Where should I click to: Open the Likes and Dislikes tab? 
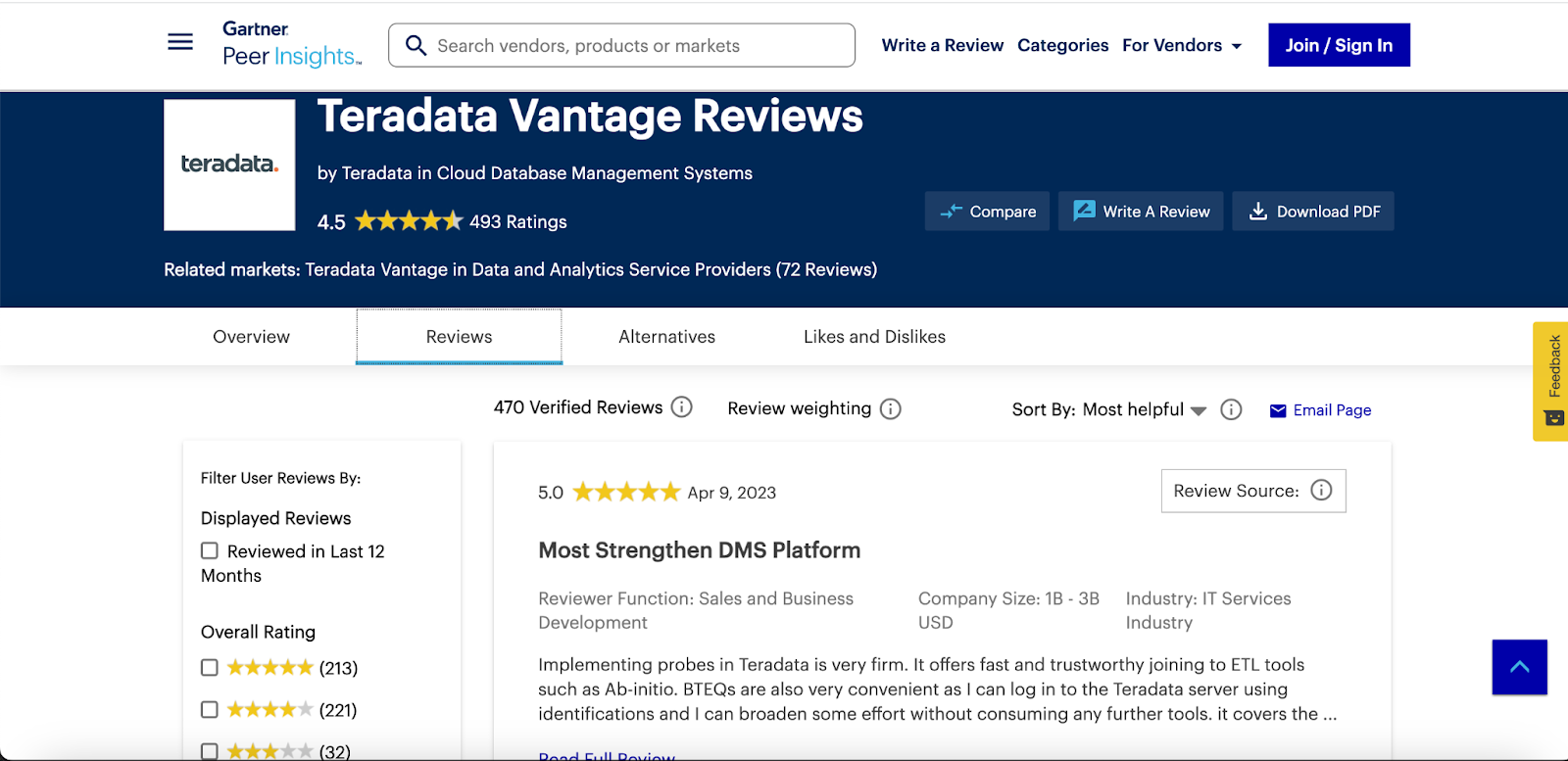click(x=874, y=337)
